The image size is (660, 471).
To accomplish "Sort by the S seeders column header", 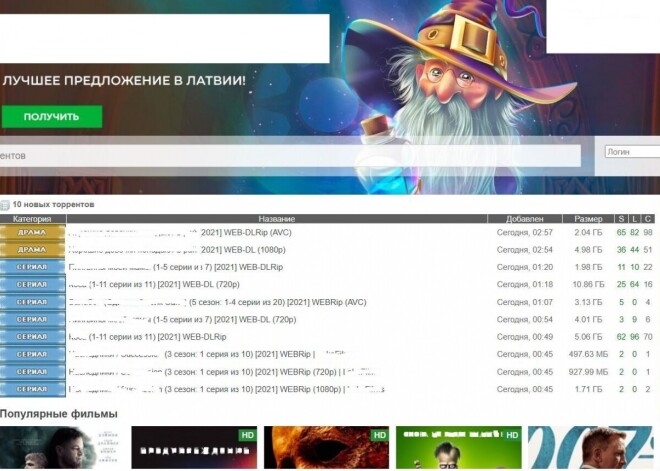I will tap(621, 219).
